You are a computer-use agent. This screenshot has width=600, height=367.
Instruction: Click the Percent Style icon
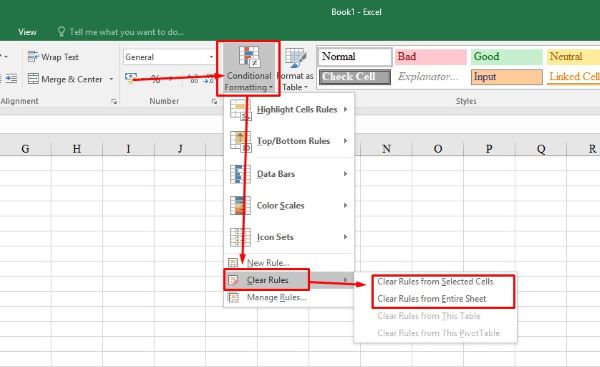tap(155, 79)
